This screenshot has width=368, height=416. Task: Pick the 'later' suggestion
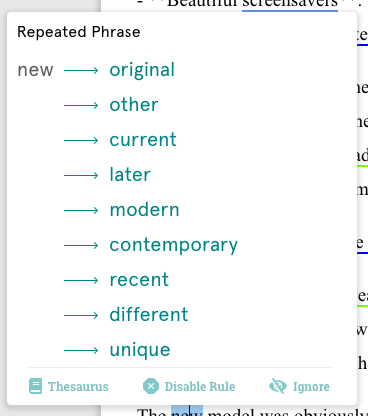(x=130, y=175)
